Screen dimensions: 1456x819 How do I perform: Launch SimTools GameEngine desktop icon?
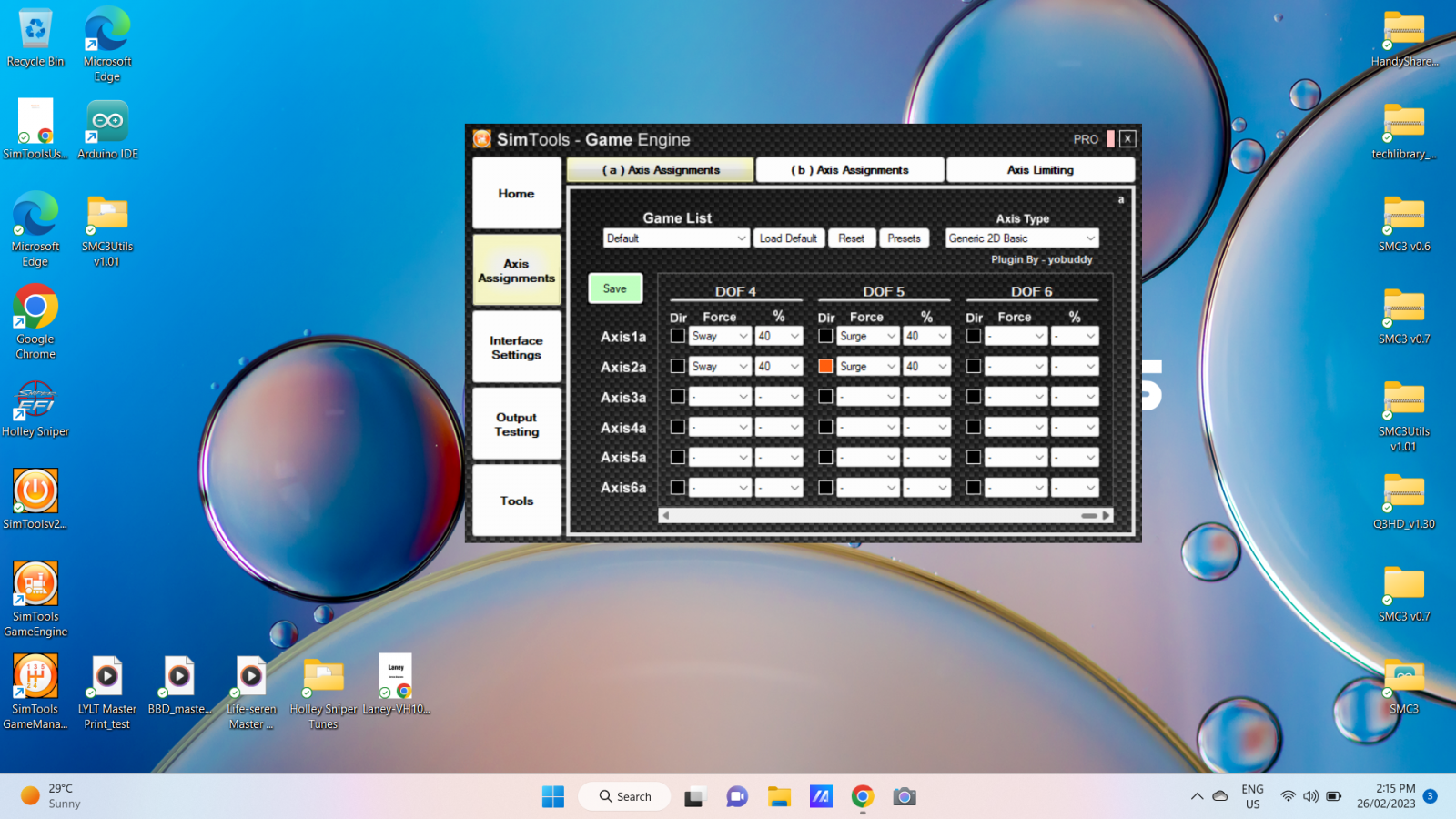pos(35,599)
